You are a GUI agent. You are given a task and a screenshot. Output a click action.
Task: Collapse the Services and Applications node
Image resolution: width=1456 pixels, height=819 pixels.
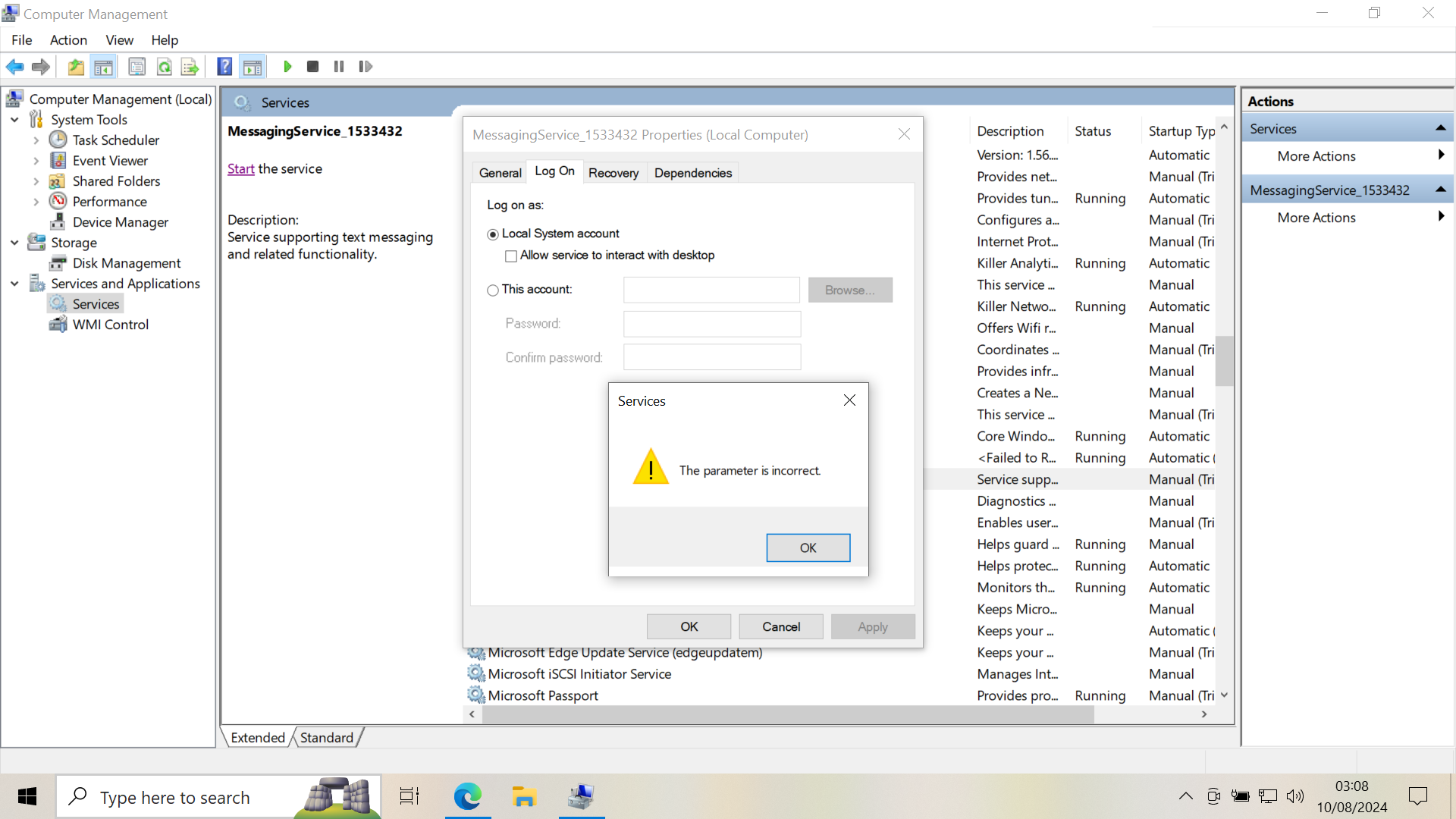pyautogui.click(x=14, y=284)
